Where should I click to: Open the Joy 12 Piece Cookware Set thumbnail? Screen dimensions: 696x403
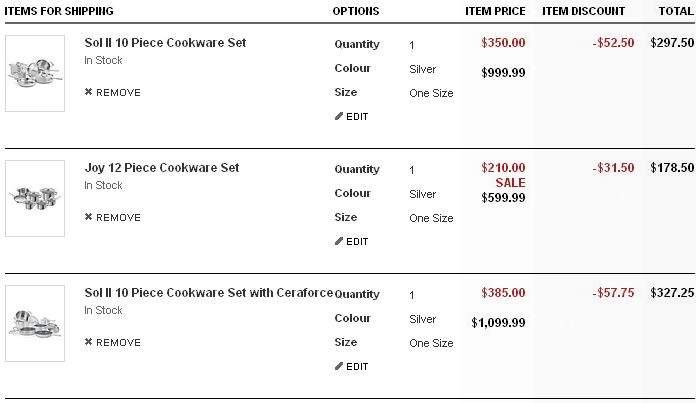click(x=35, y=198)
